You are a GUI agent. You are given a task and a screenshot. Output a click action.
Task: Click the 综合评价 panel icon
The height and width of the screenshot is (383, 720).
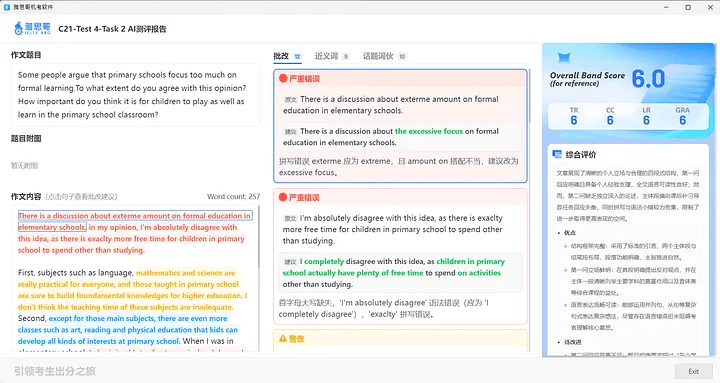(x=557, y=154)
